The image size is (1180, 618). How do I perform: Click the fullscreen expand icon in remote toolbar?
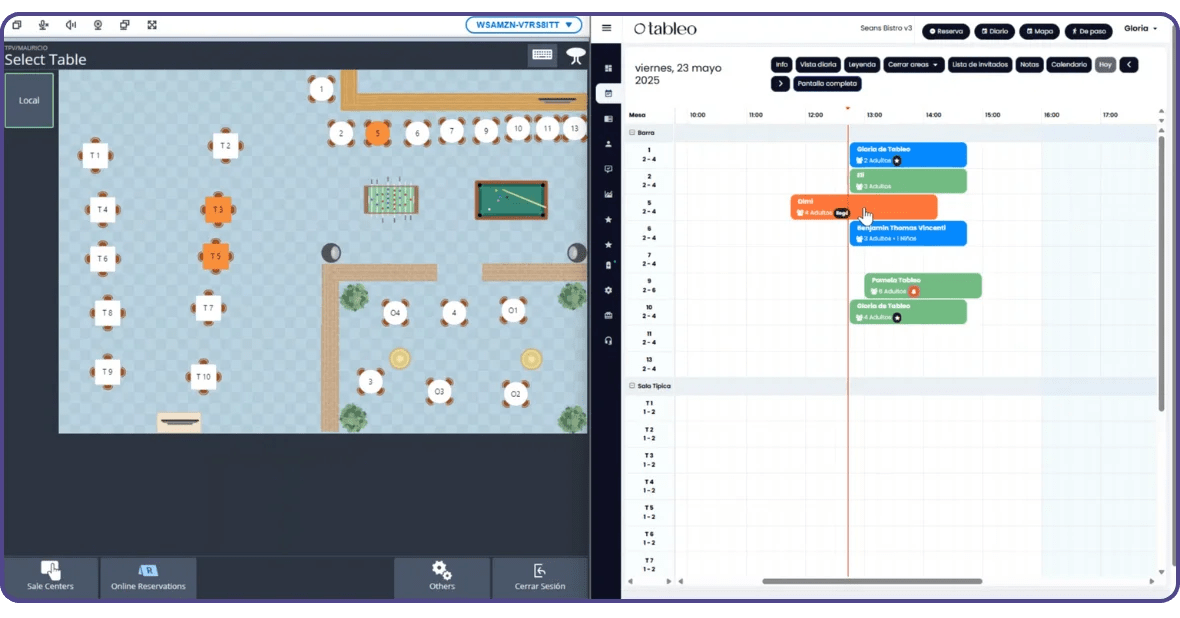tap(152, 25)
